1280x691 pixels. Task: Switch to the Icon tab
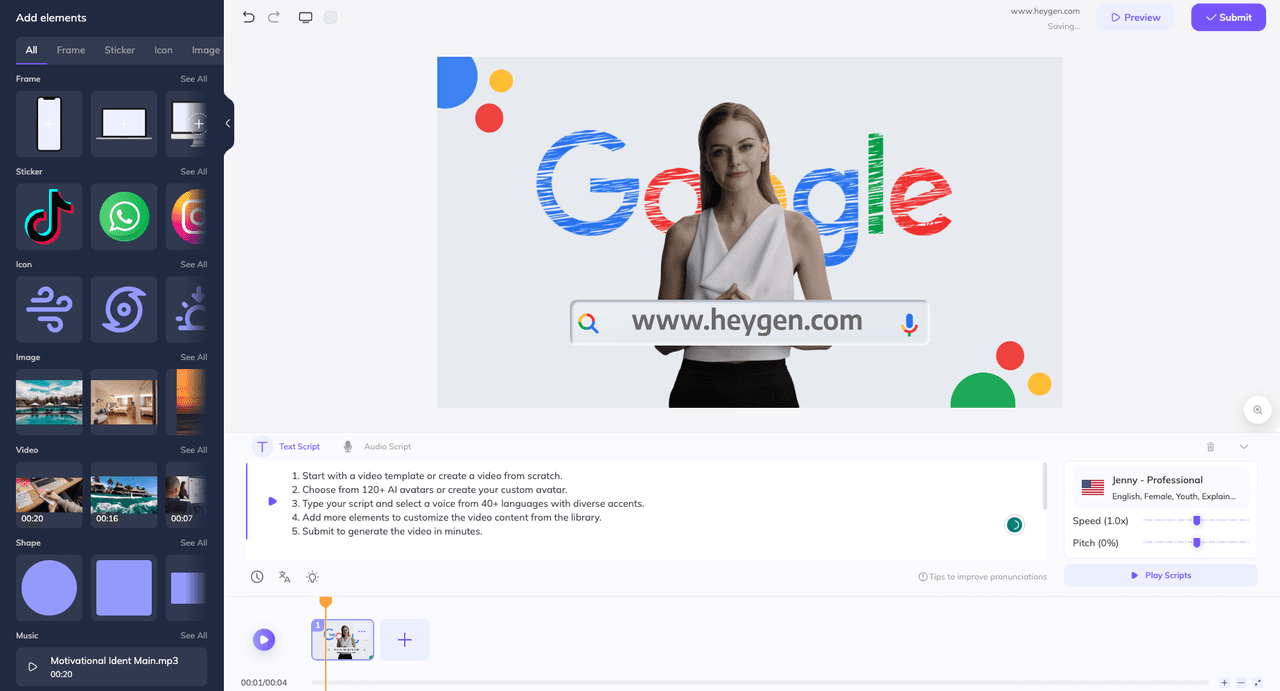(163, 50)
